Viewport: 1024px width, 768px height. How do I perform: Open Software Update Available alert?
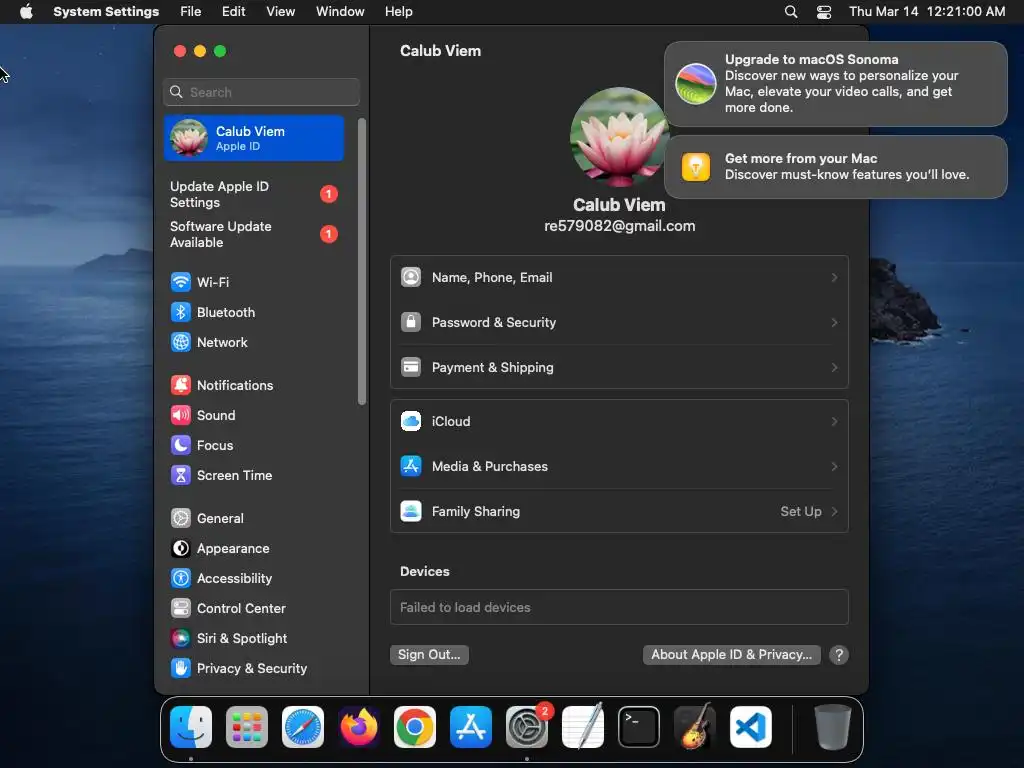click(x=255, y=234)
